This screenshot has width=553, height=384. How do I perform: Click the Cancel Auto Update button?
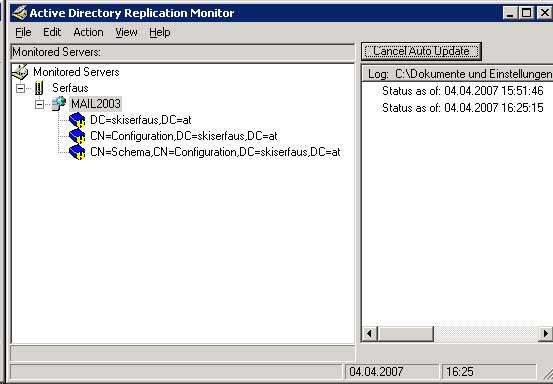pos(421,51)
